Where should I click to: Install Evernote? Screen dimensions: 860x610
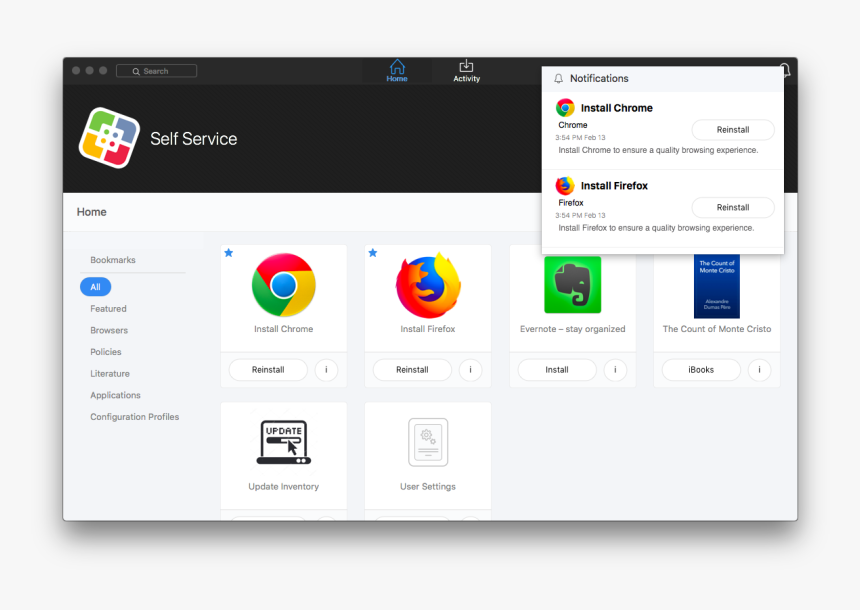tap(555, 369)
